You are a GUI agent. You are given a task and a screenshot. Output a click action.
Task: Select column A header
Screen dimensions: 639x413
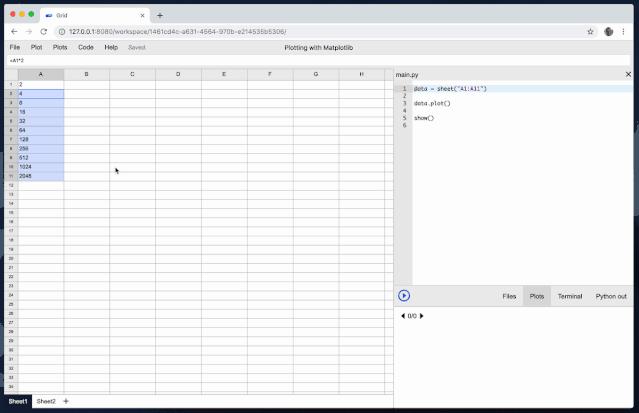coord(41,74)
